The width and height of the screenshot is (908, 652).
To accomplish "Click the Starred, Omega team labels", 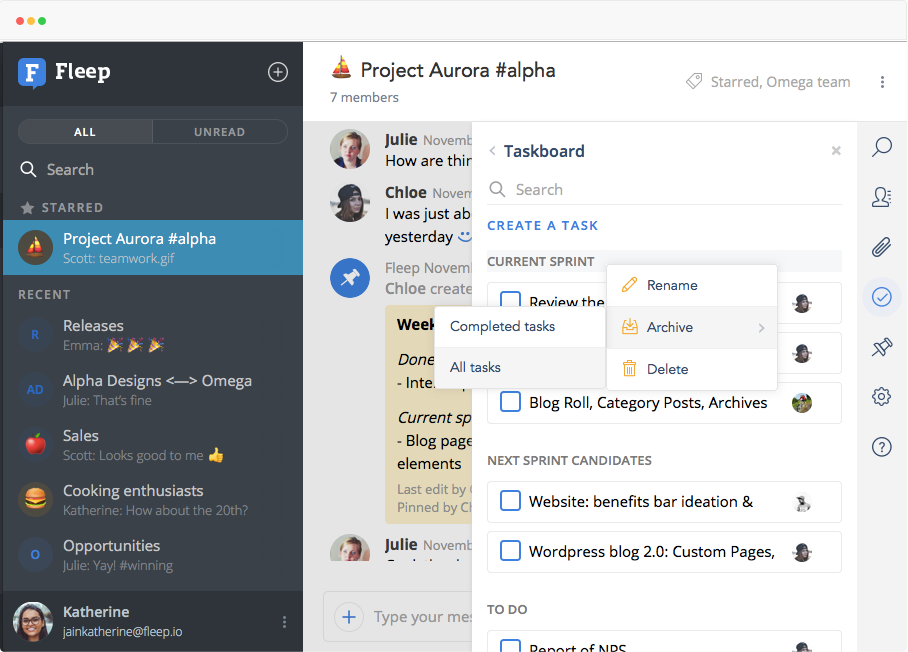I will click(780, 82).
